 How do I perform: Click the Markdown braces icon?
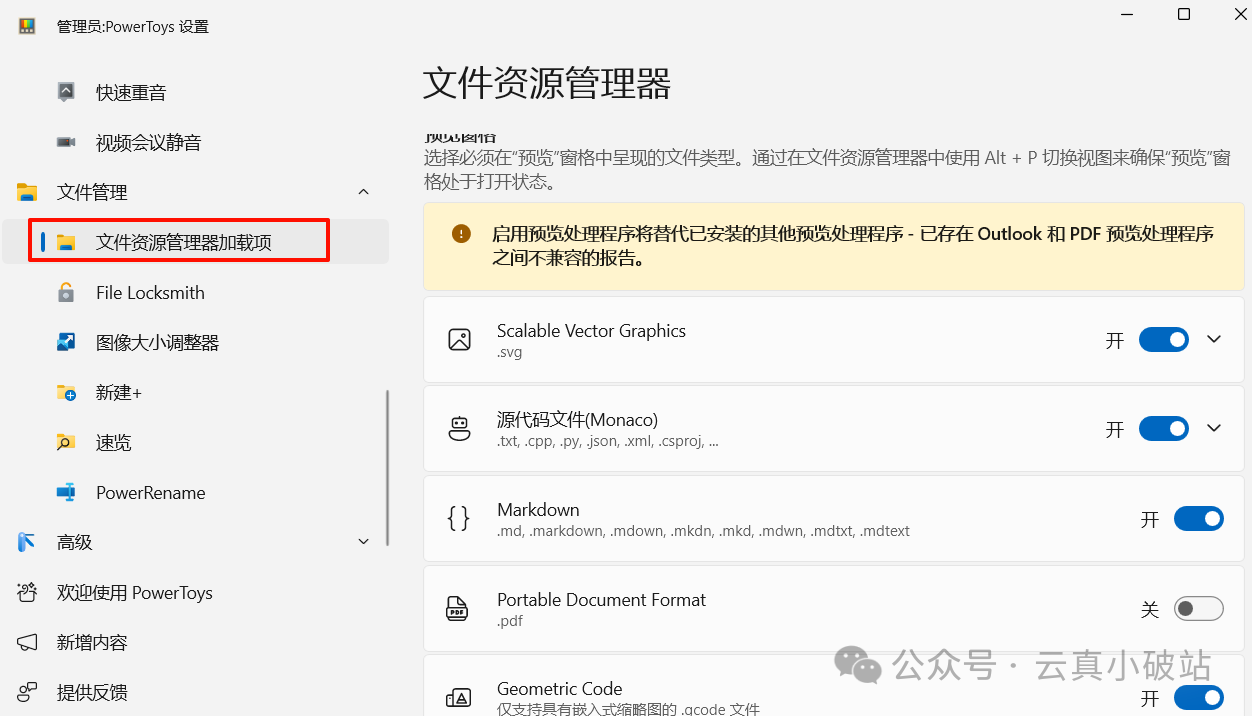[459, 518]
